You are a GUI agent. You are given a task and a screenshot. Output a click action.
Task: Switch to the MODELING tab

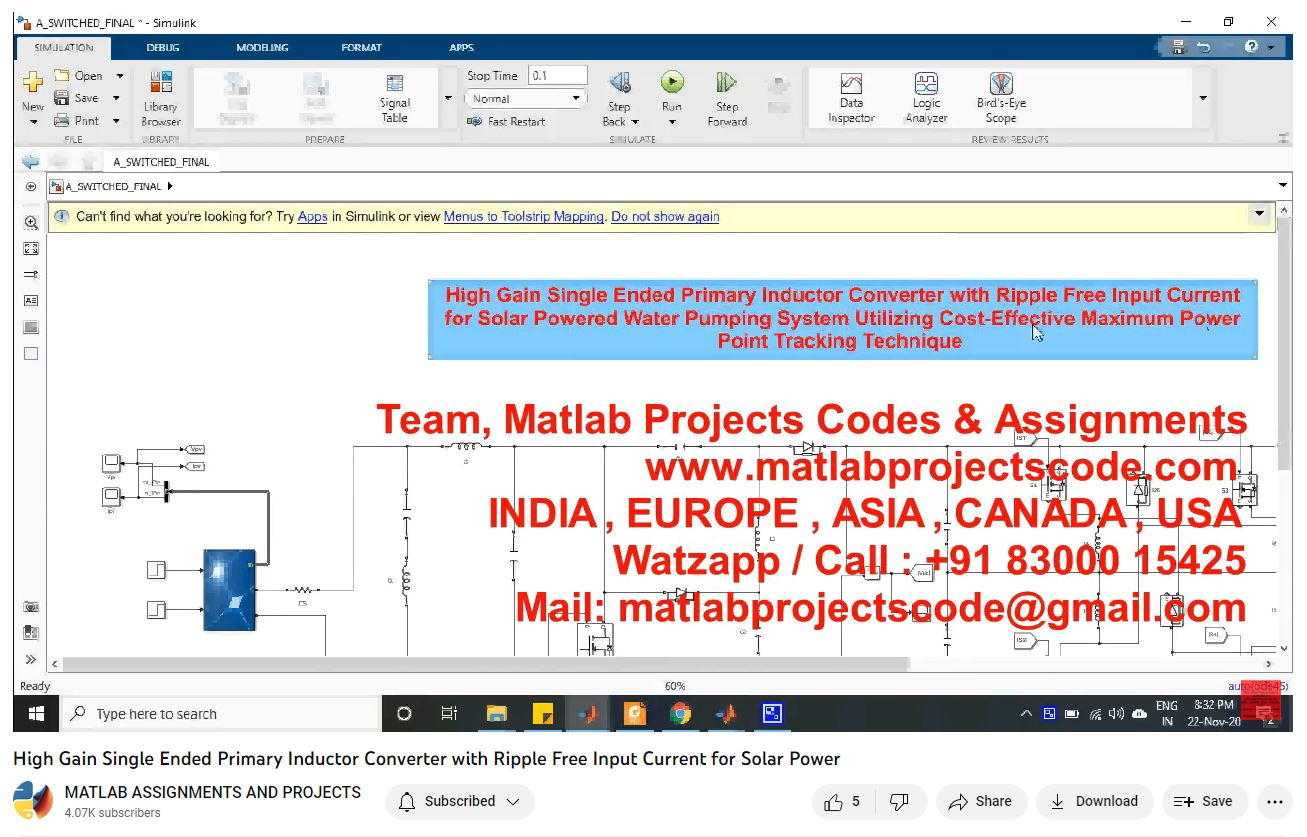(x=262, y=47)
